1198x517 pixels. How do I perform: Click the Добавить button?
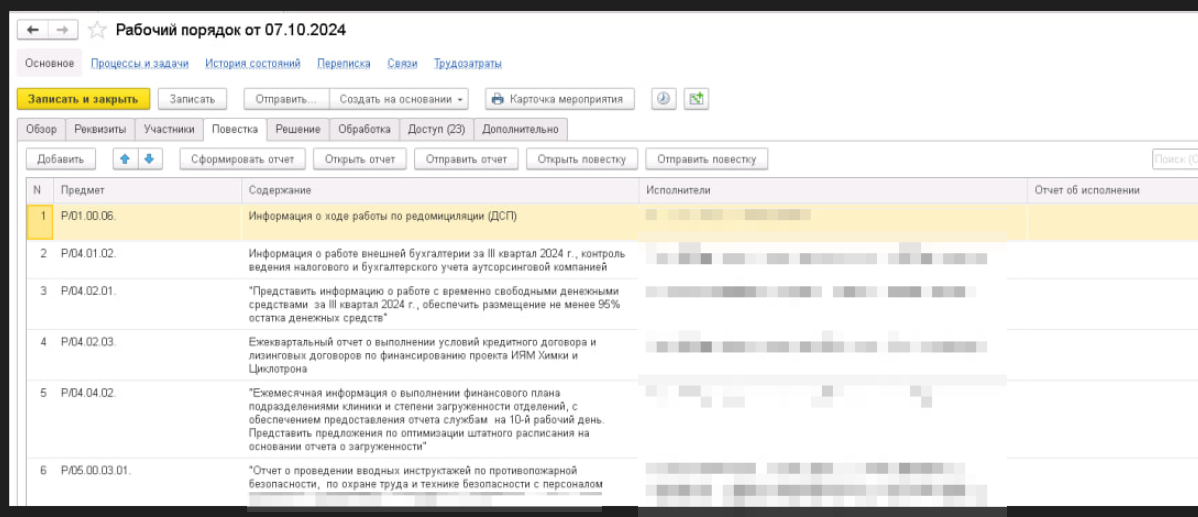61,160
